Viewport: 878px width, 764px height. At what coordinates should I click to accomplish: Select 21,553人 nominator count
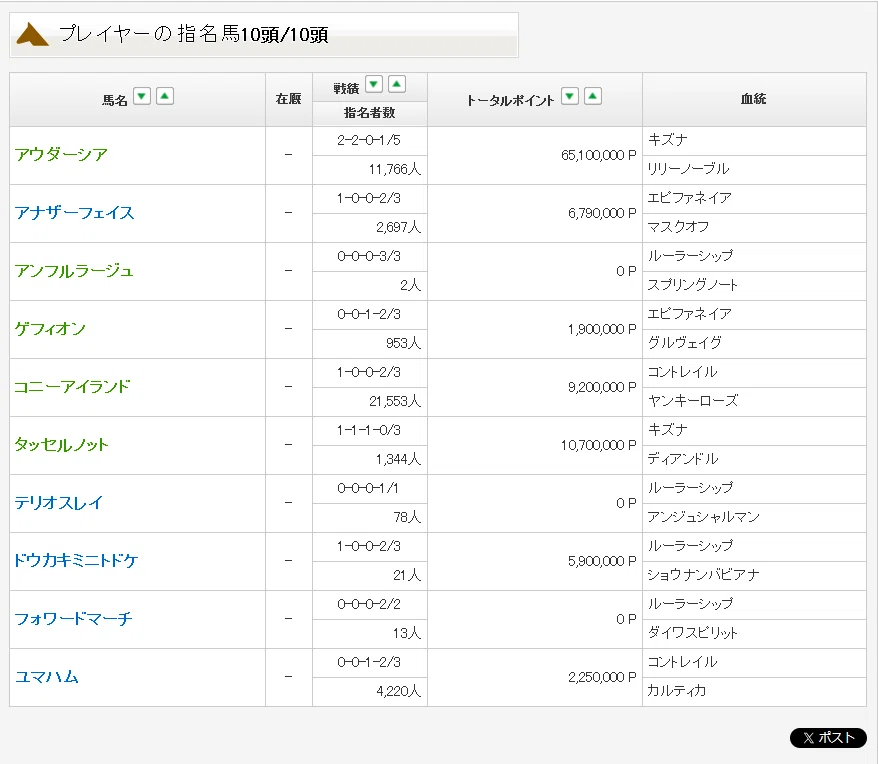pos(395,401)
